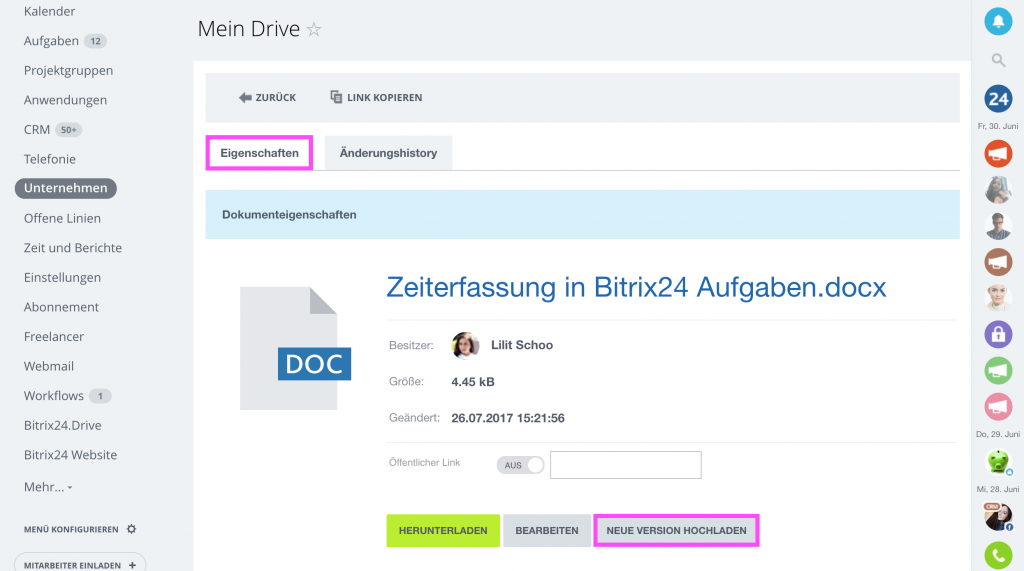Viewport: 1024px width, 571px height.
Task: Click Lilit Schoo's owner avatar
Action: 465,345
